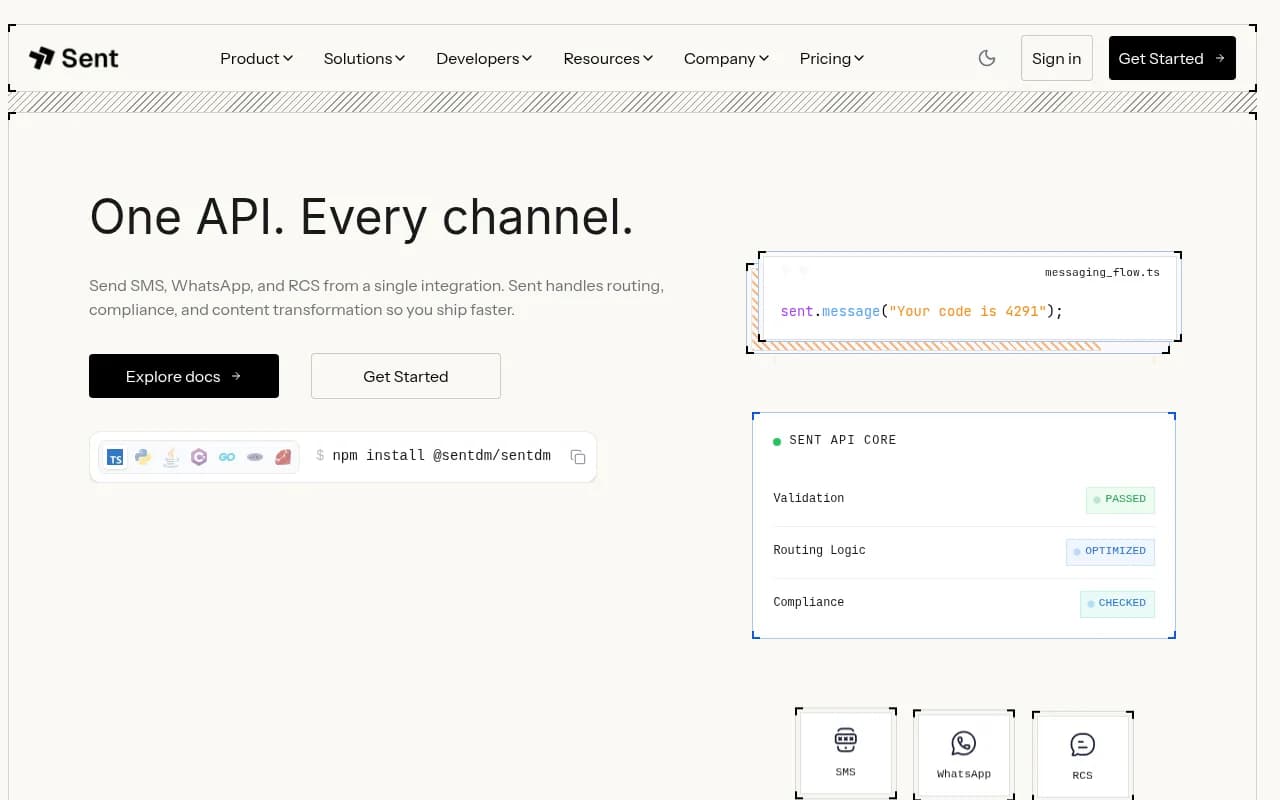
Task: Expand the Solutions menu
Action: pyautogui.click(x=365, y=58)
